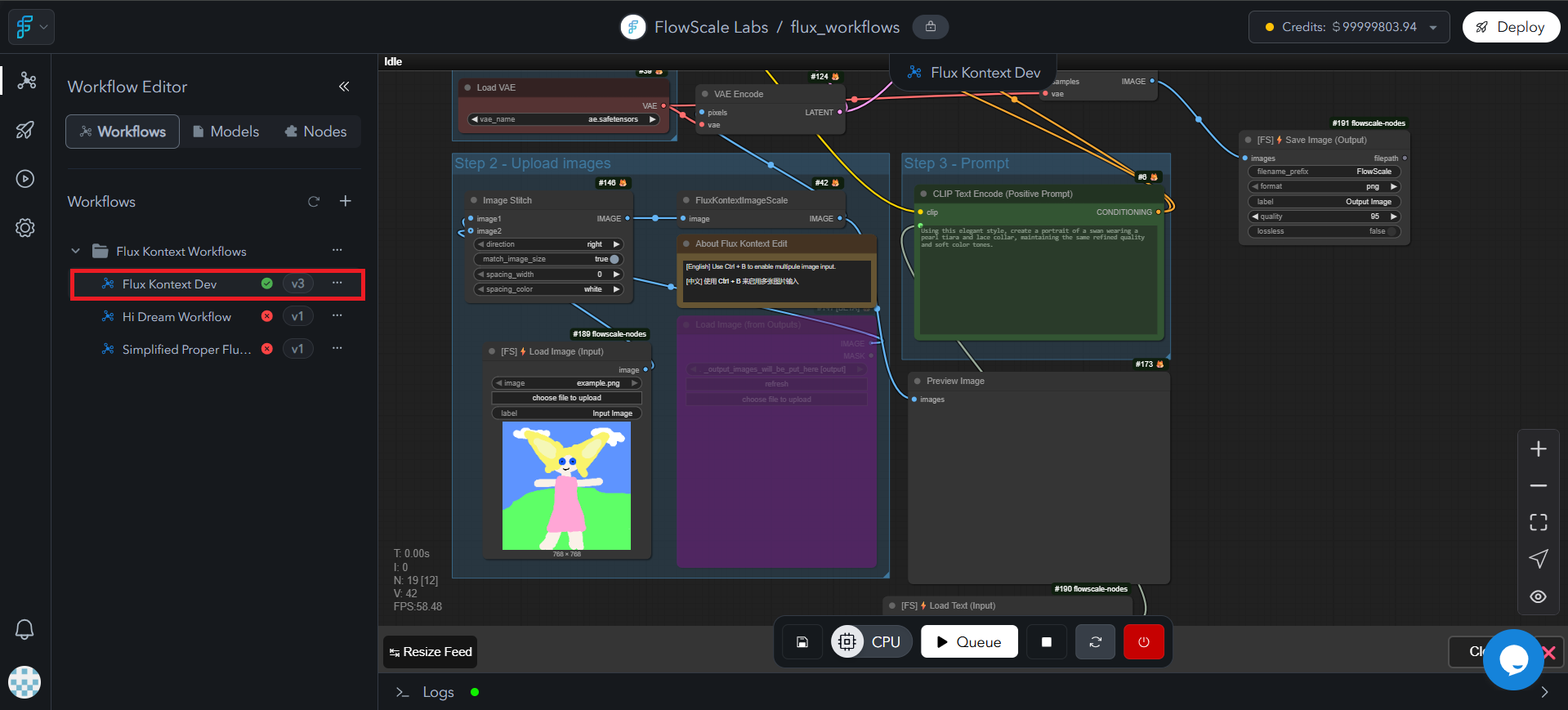Expand the Logs panel chevron

[x=1544, y=692]
